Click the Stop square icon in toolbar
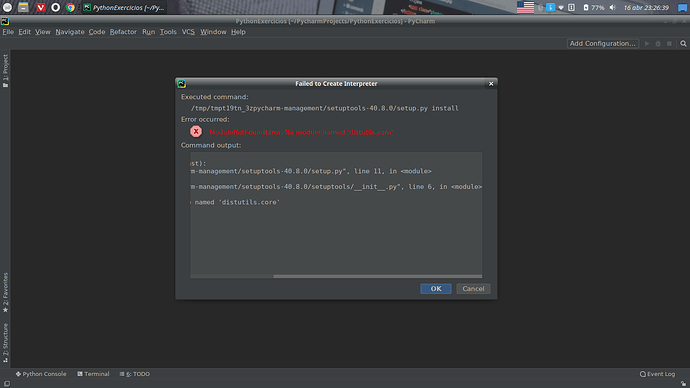690x388 pixels. (x=669, y=44)
